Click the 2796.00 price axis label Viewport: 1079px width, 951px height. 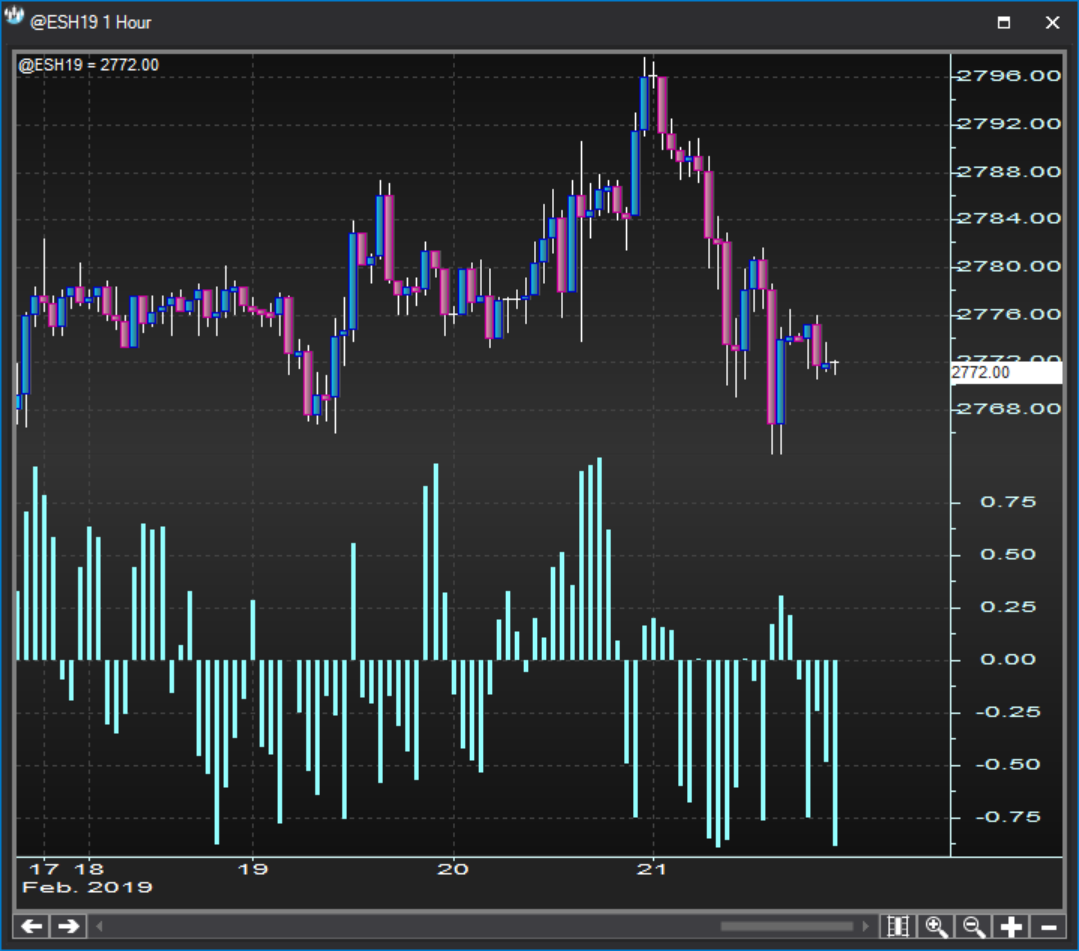coord(1009,76)
